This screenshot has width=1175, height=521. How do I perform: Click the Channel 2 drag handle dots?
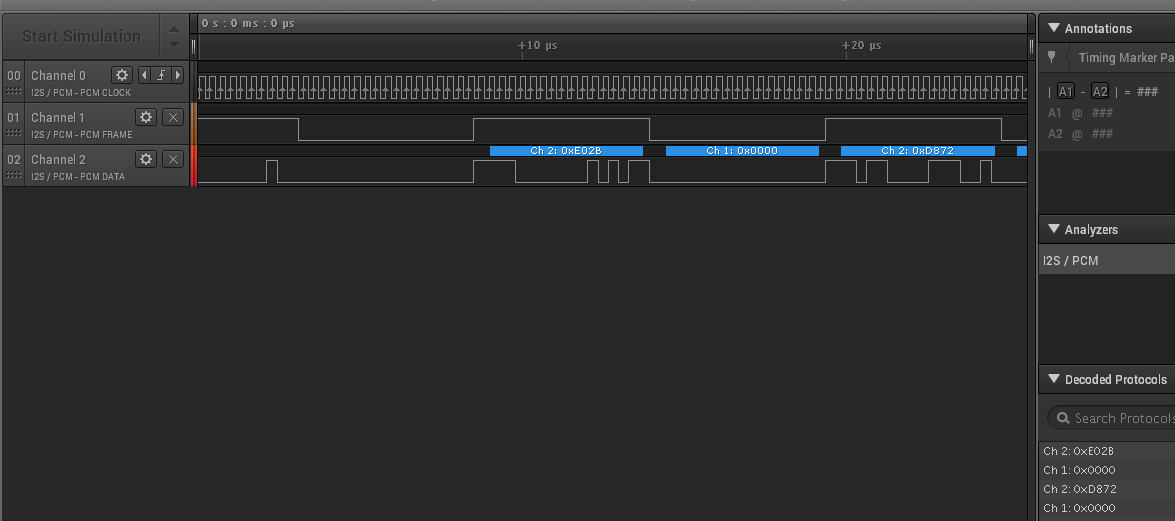coord(14,176)
